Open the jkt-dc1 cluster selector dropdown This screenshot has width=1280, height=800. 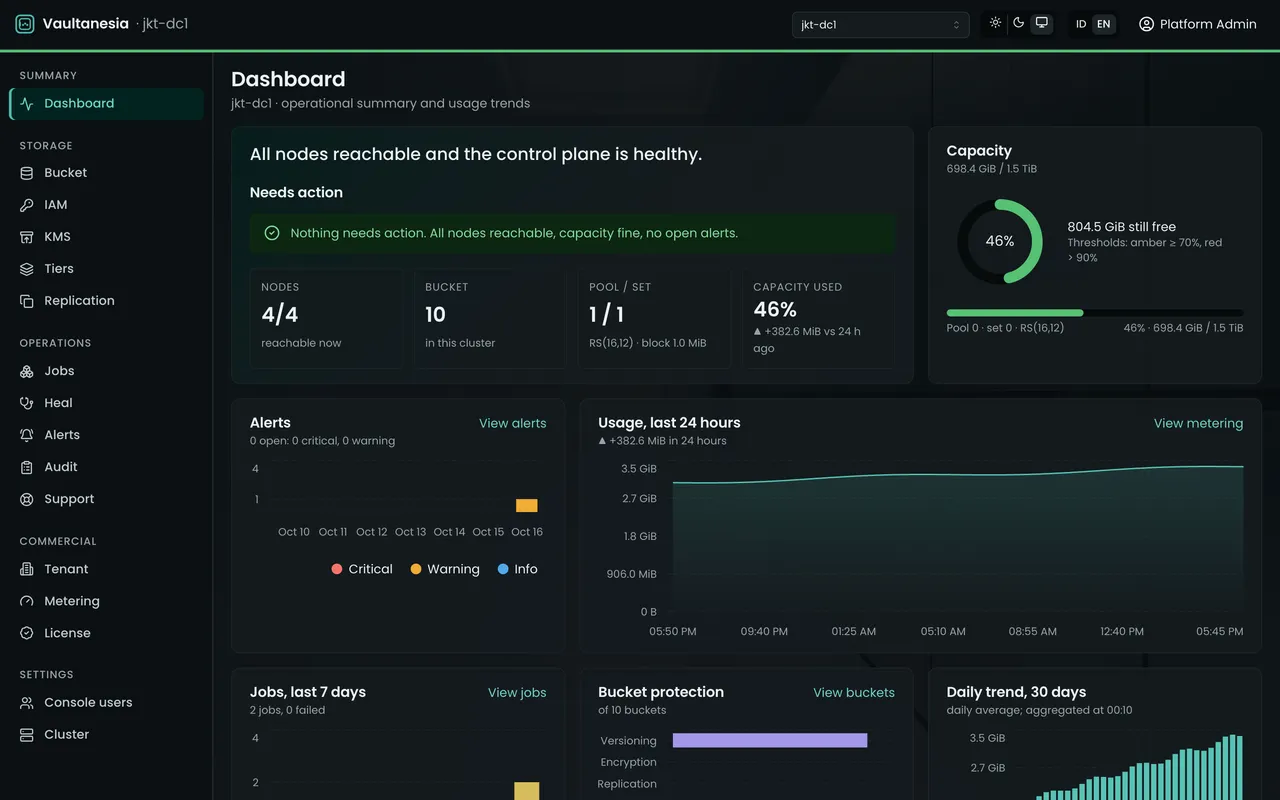880,25
